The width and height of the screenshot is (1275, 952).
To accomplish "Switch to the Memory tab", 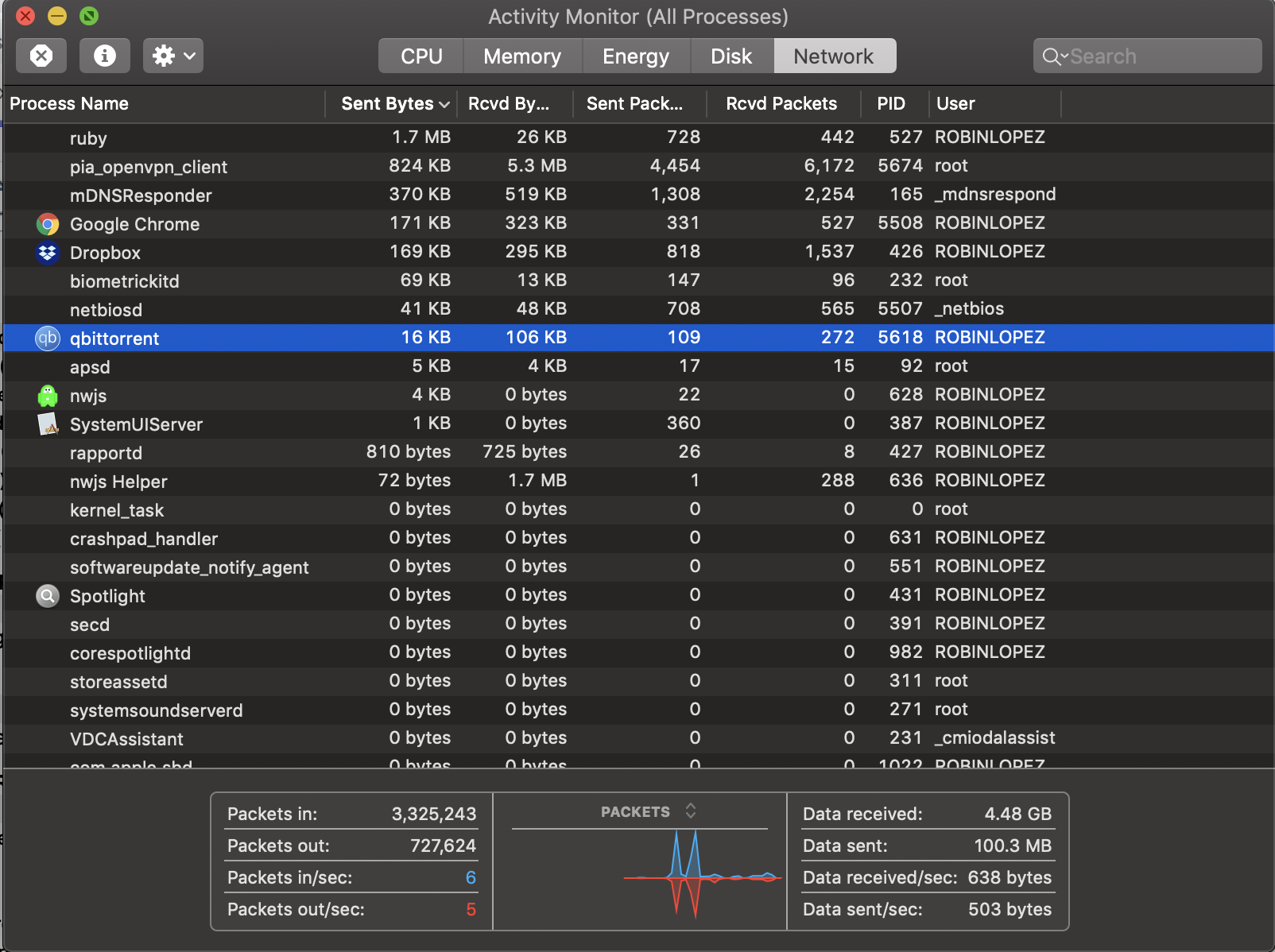I will 522,56.
